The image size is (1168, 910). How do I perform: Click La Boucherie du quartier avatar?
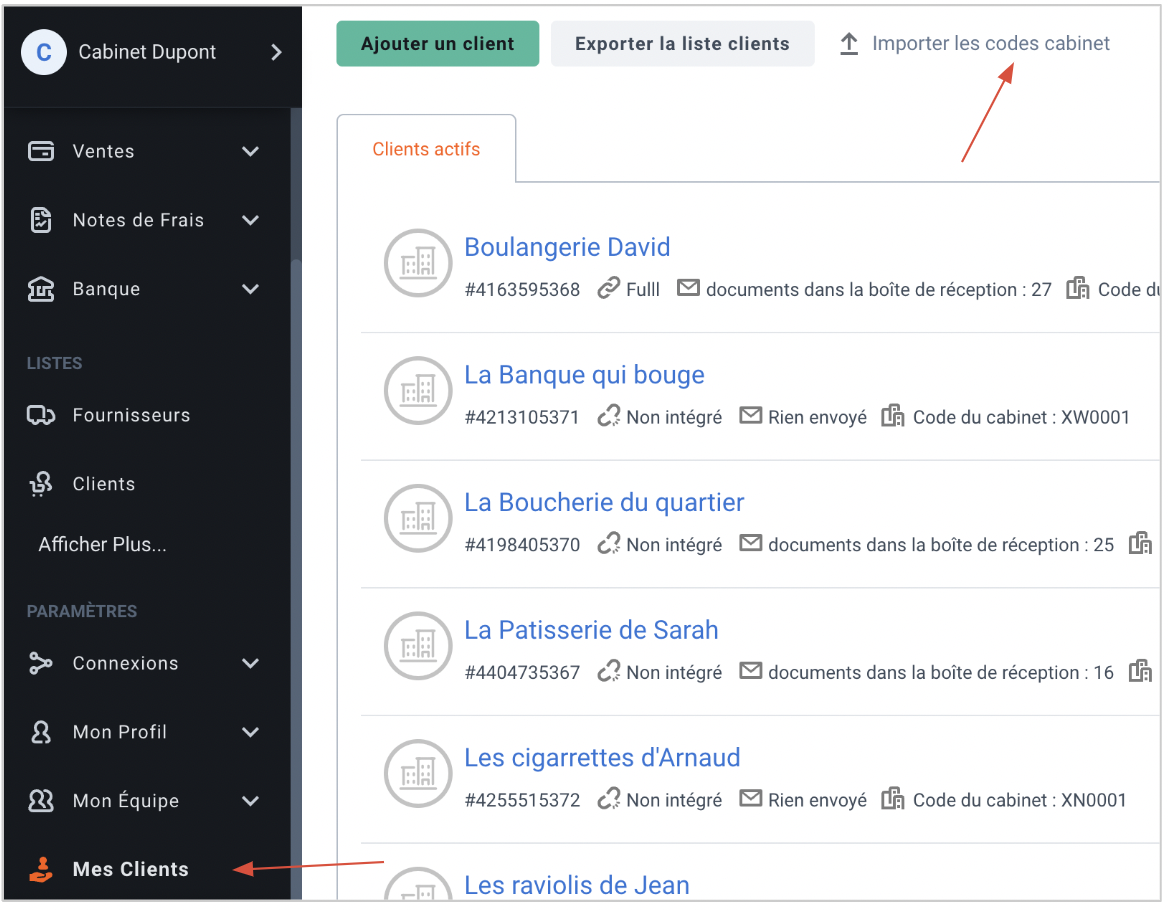(x=418, y=518)
